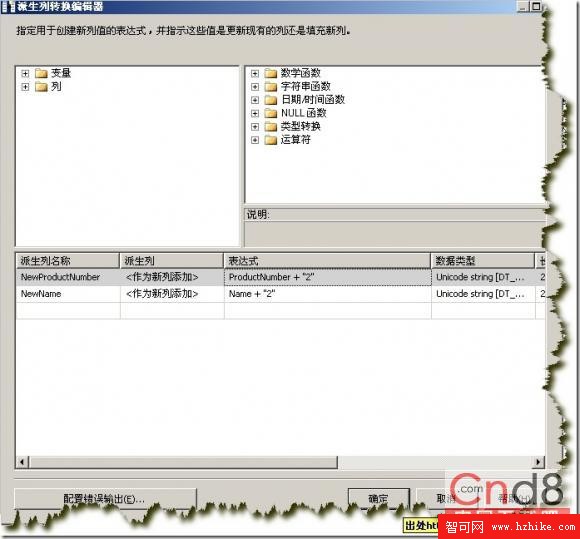
Task: Click the 数据类型 column header
Action: [483, 261]
